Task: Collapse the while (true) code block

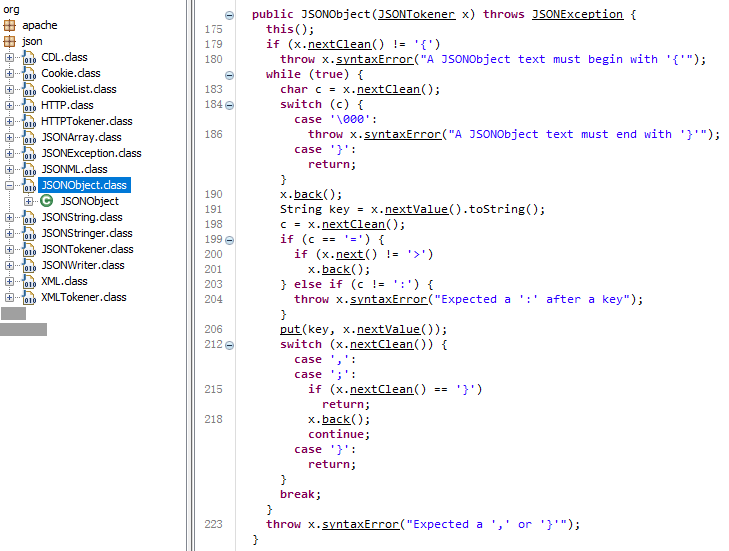Action: [229, 75]
